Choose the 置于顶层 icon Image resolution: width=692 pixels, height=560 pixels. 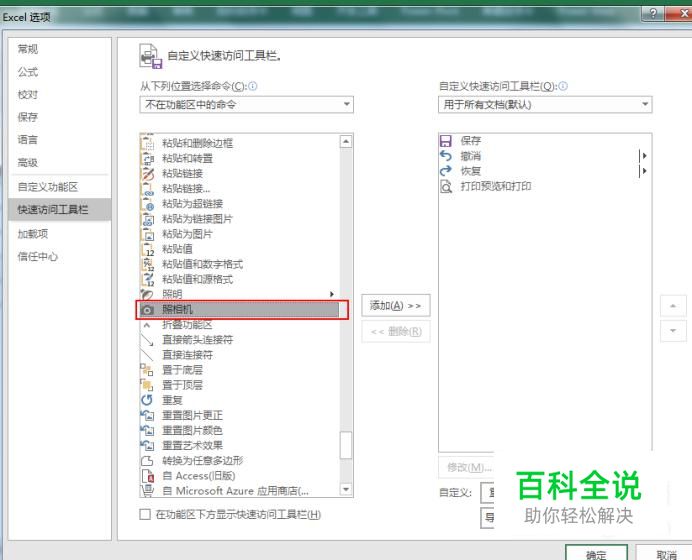point(147,385)
